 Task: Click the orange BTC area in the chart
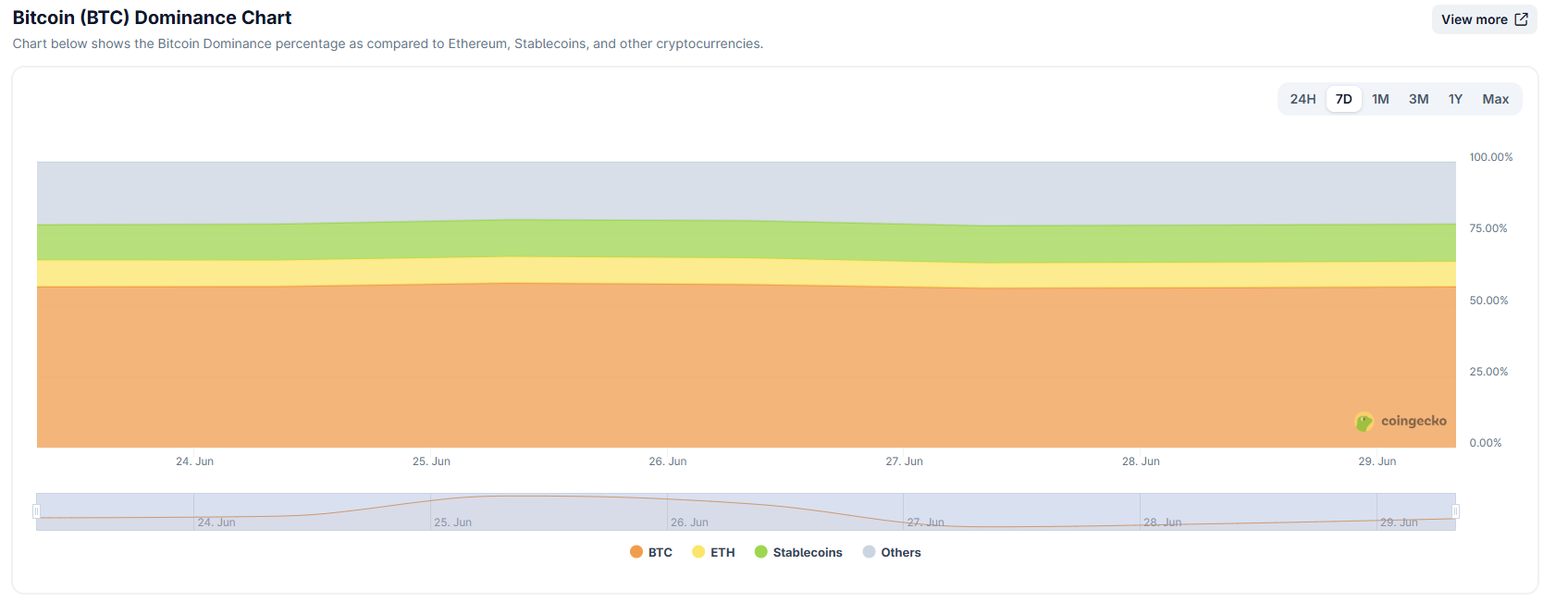pos(746,367)
